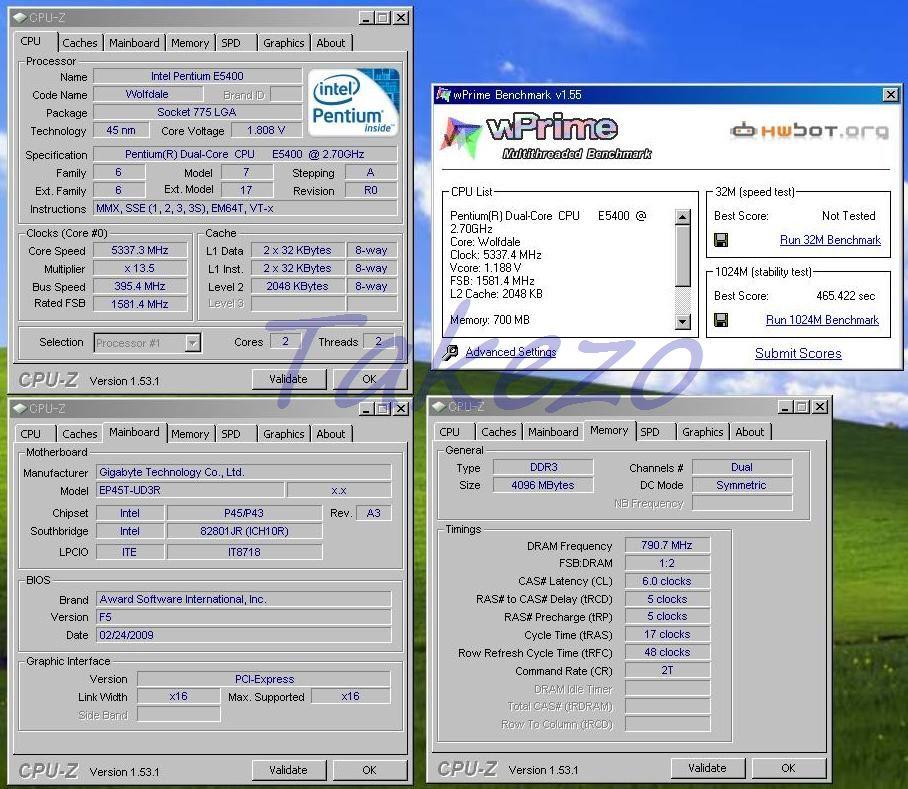
Task: Click the Multiplier value x 13.5
Action: click(x=140, y=268)
